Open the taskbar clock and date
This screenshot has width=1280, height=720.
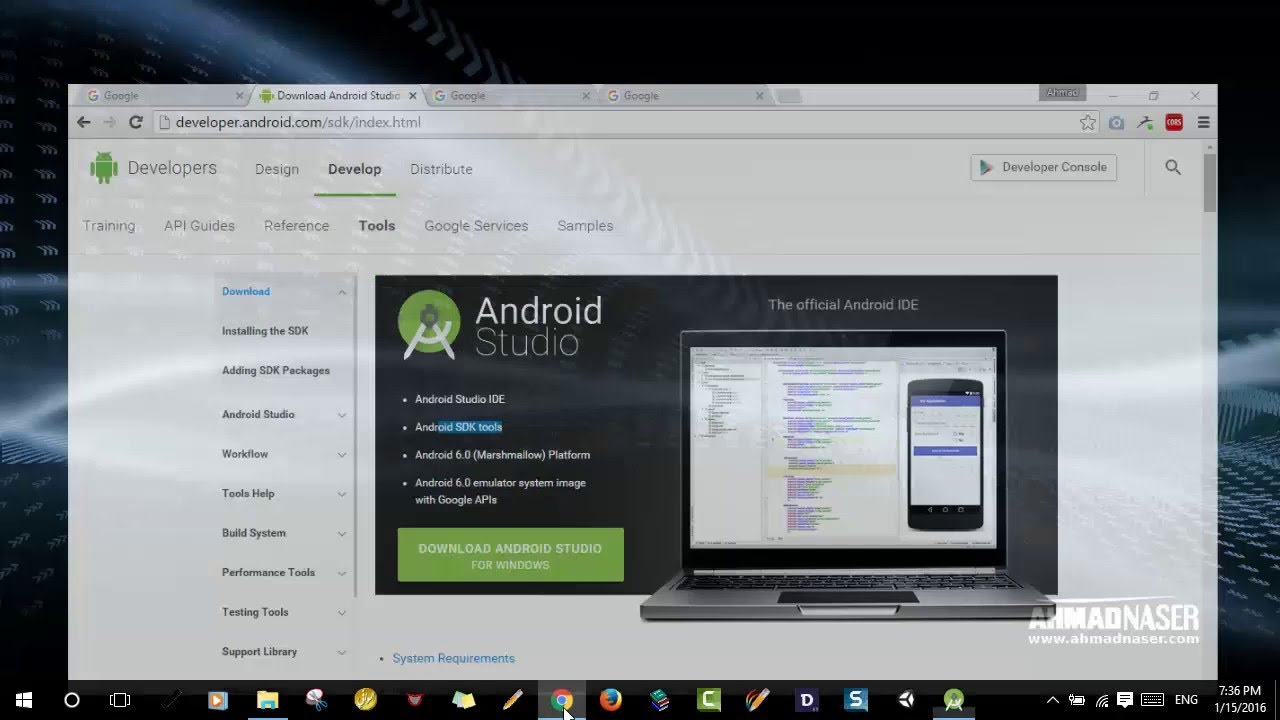point(1240,700)
